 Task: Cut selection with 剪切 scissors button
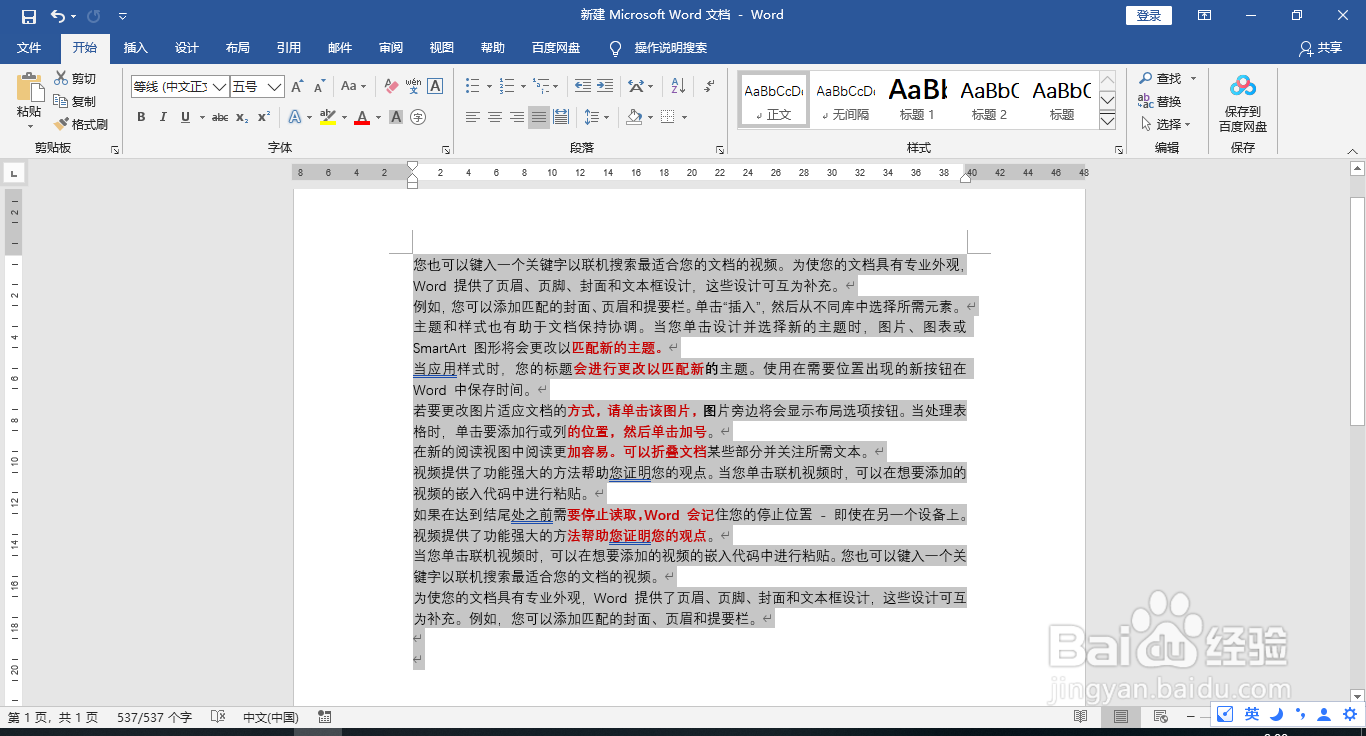pos(75,79)
